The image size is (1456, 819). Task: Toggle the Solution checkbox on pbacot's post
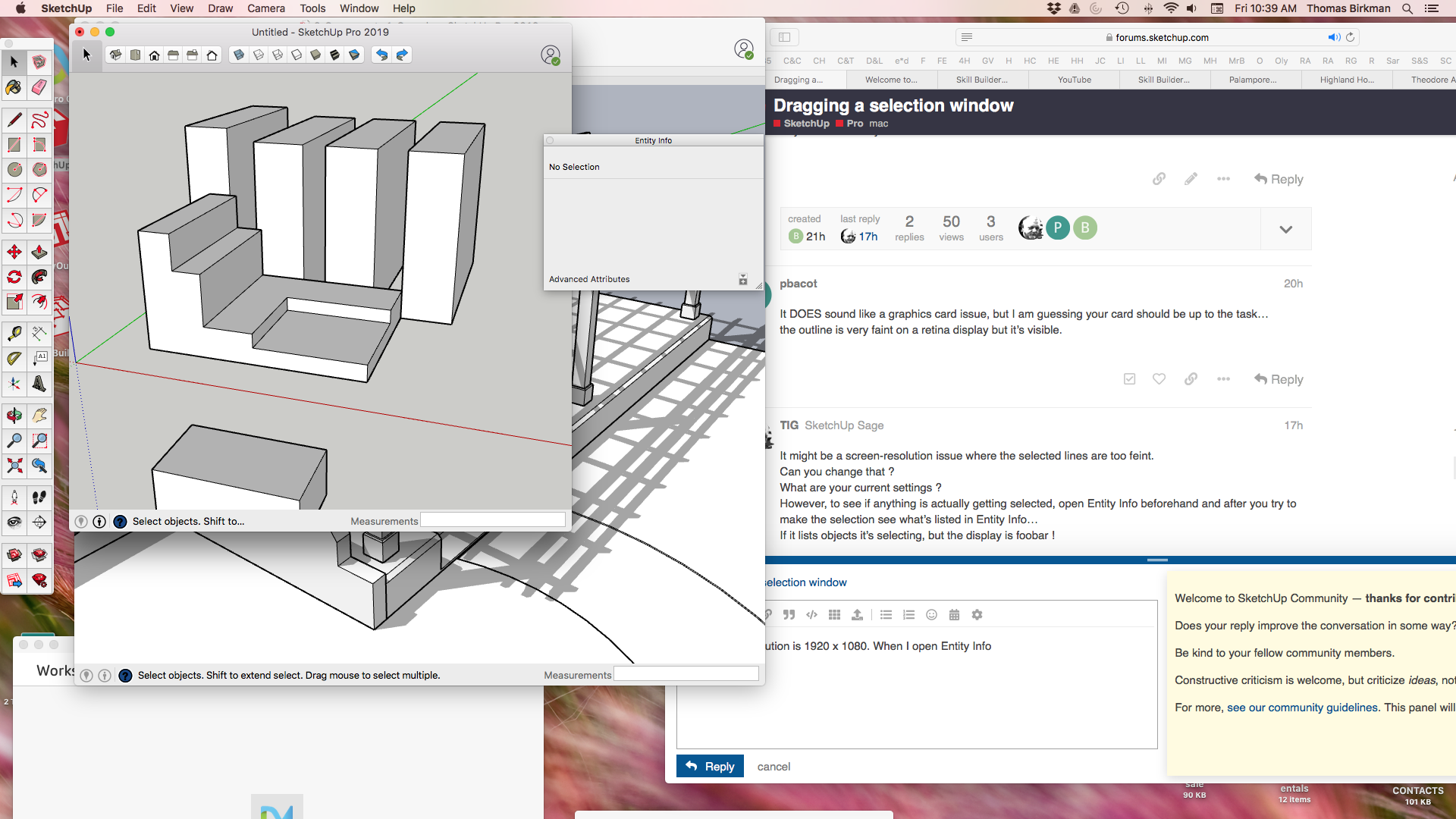pos(1129,379)
